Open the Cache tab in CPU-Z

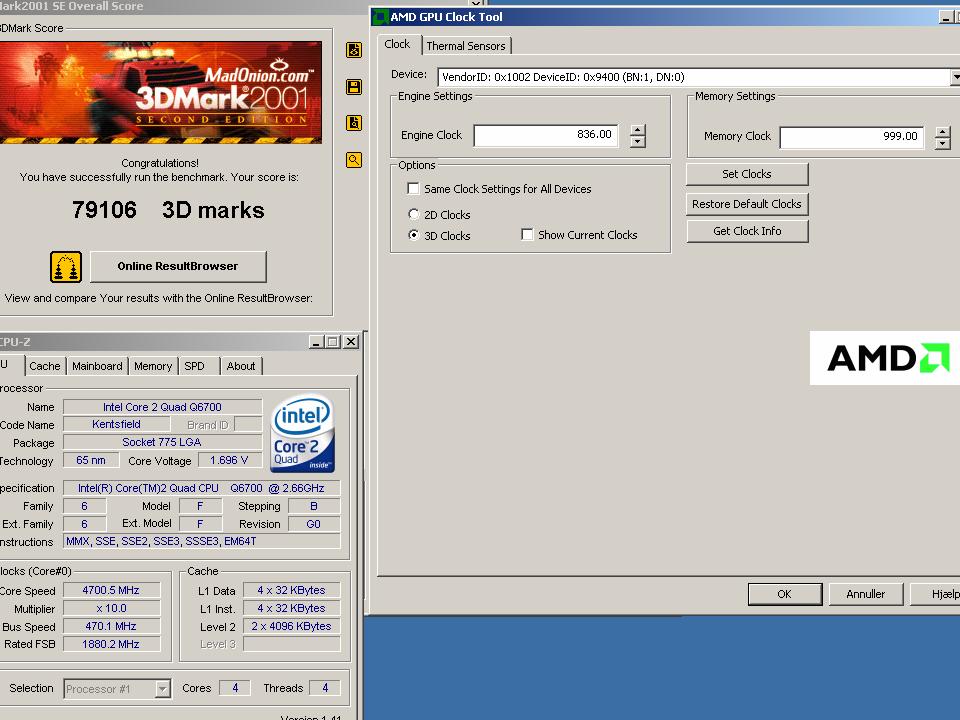click(x=45, y=366)
